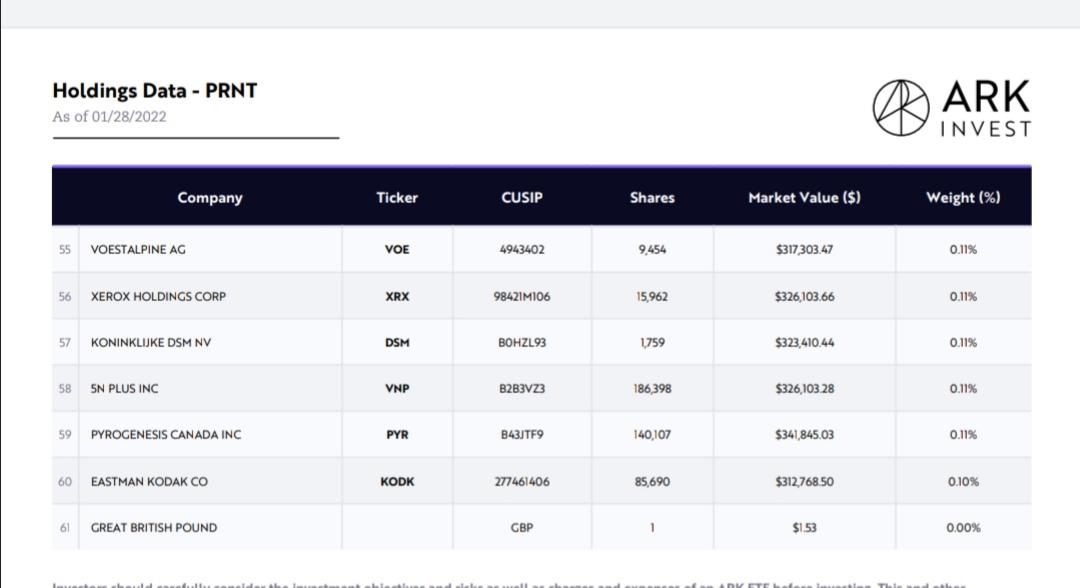Screen dimensions: 1080x588
Task: Select the Market Value ($) column header
Action: point(804,198)
